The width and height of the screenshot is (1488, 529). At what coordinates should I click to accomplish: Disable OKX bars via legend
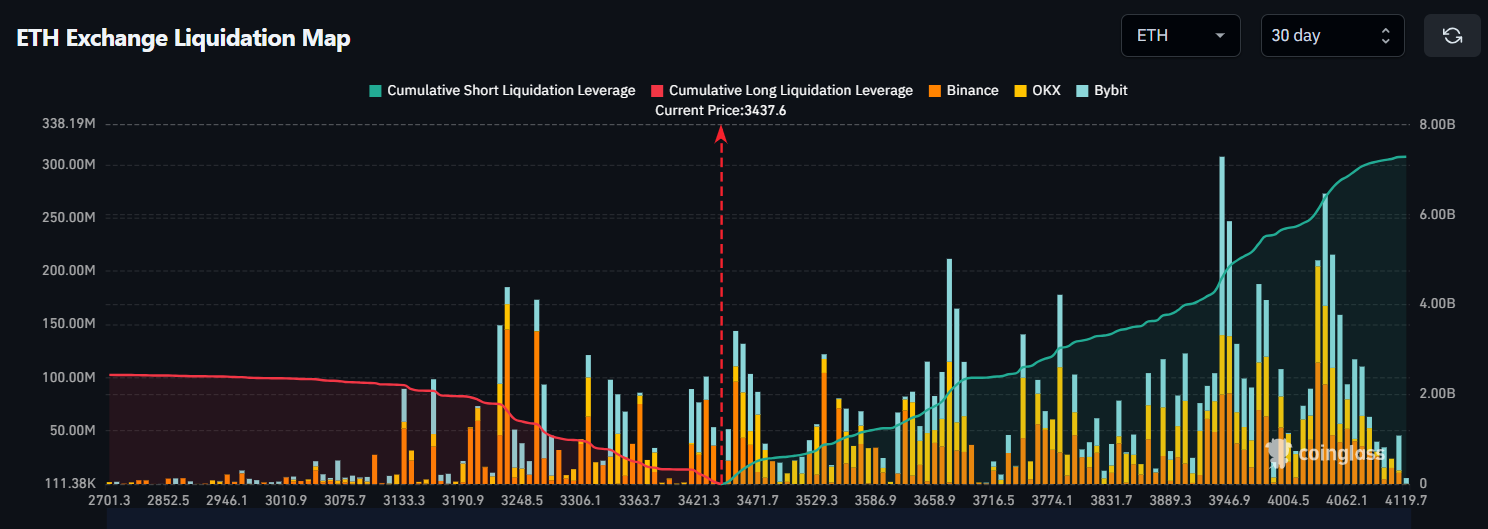coord(1037,90)
